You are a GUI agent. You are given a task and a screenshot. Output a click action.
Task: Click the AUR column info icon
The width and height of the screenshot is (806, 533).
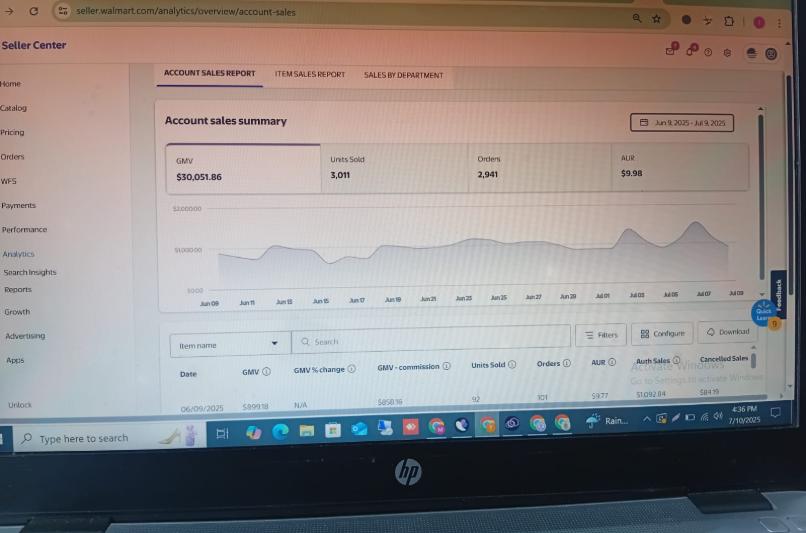click(x=612, y=362)
